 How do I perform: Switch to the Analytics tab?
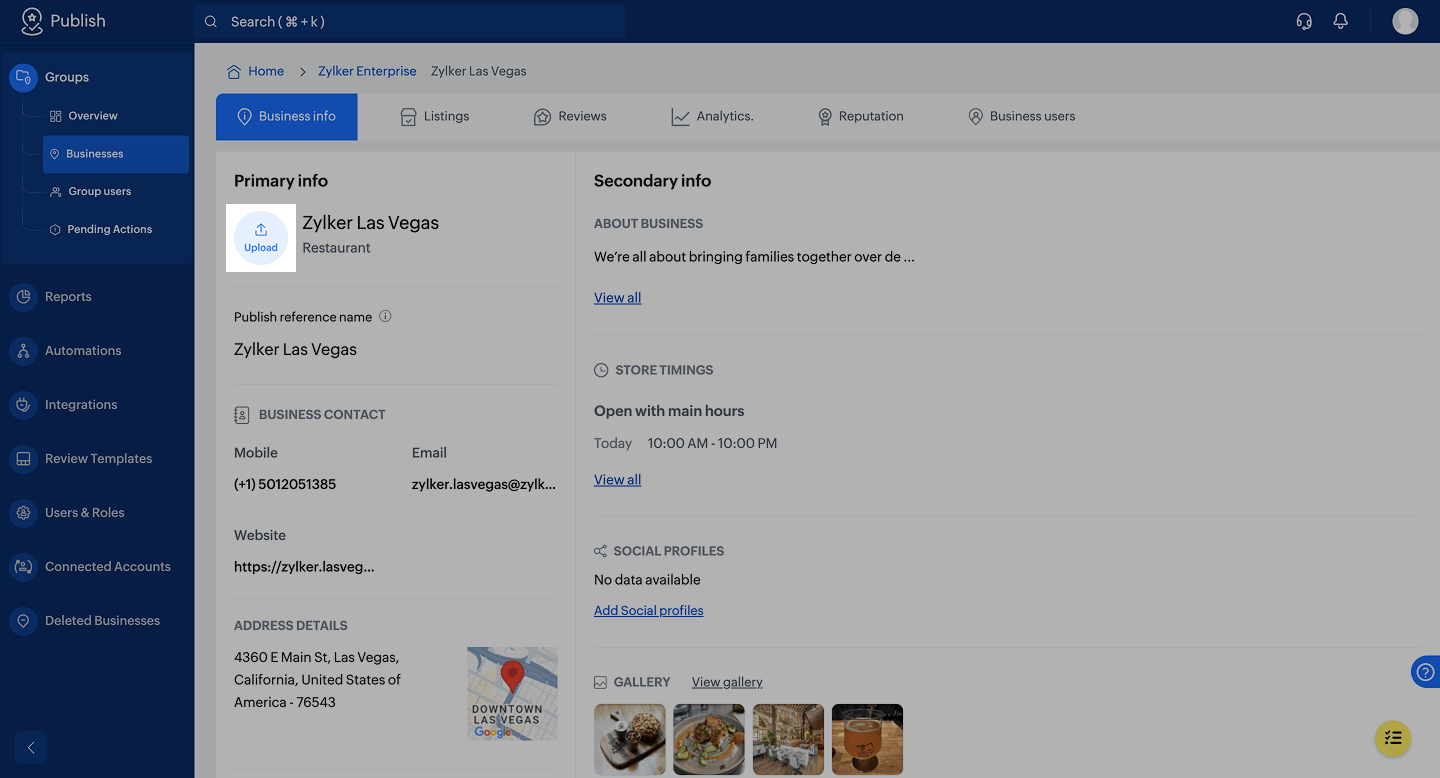712,117
